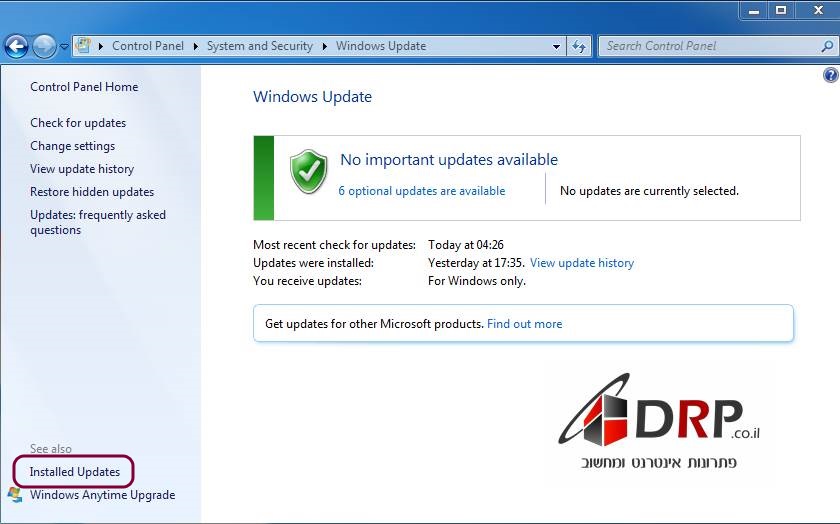This screenshot has width=840, height=524.
Task: Open Installed Updates under See also
Action: coord(75,472)
